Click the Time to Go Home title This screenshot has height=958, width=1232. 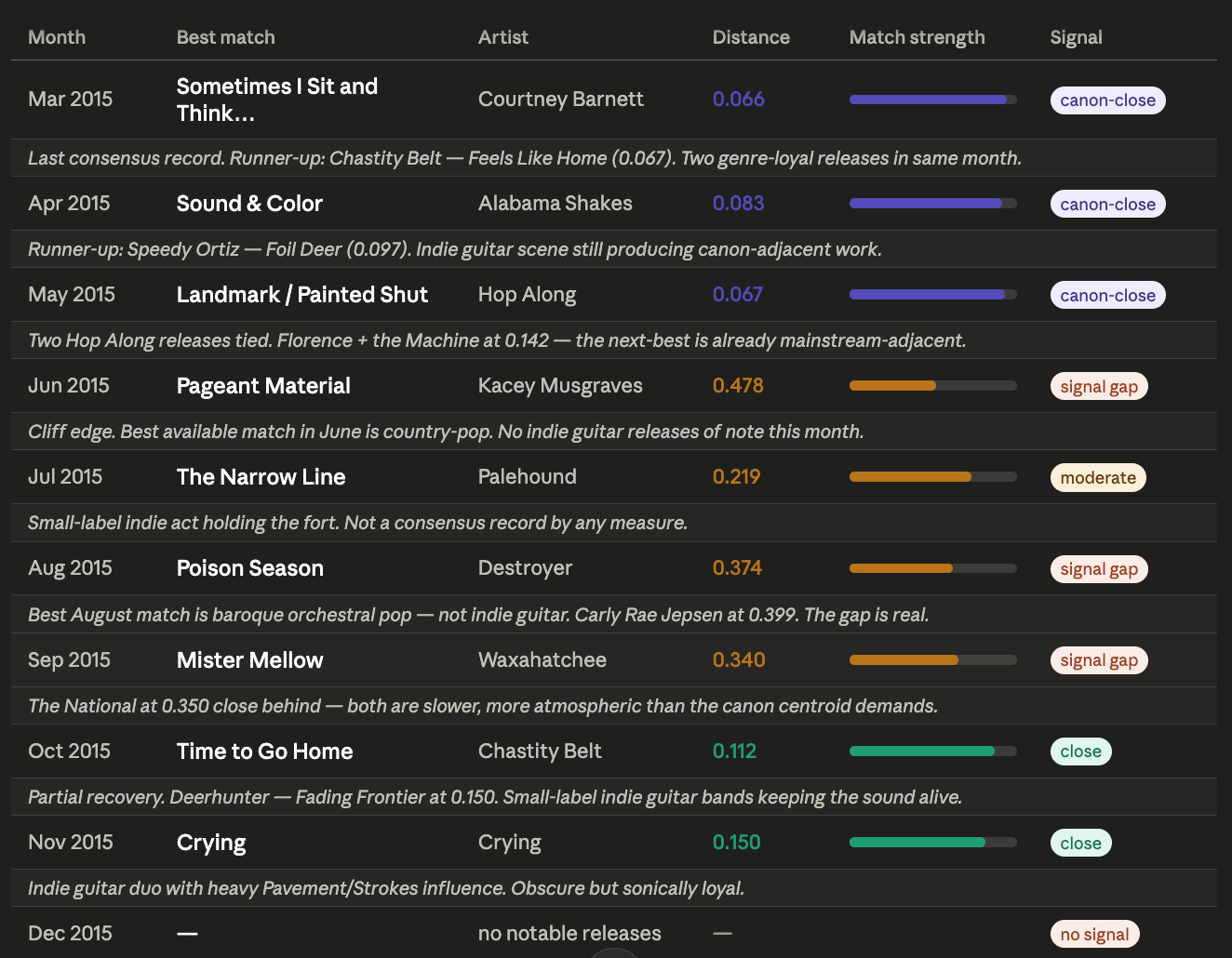(x=264, y=752)
